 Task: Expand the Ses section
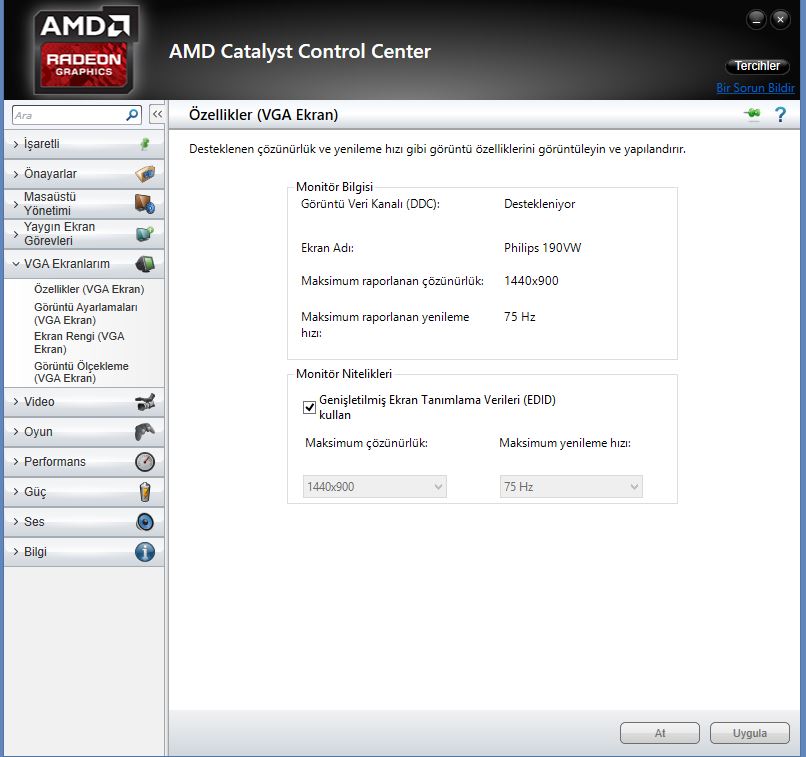point(83,522)
